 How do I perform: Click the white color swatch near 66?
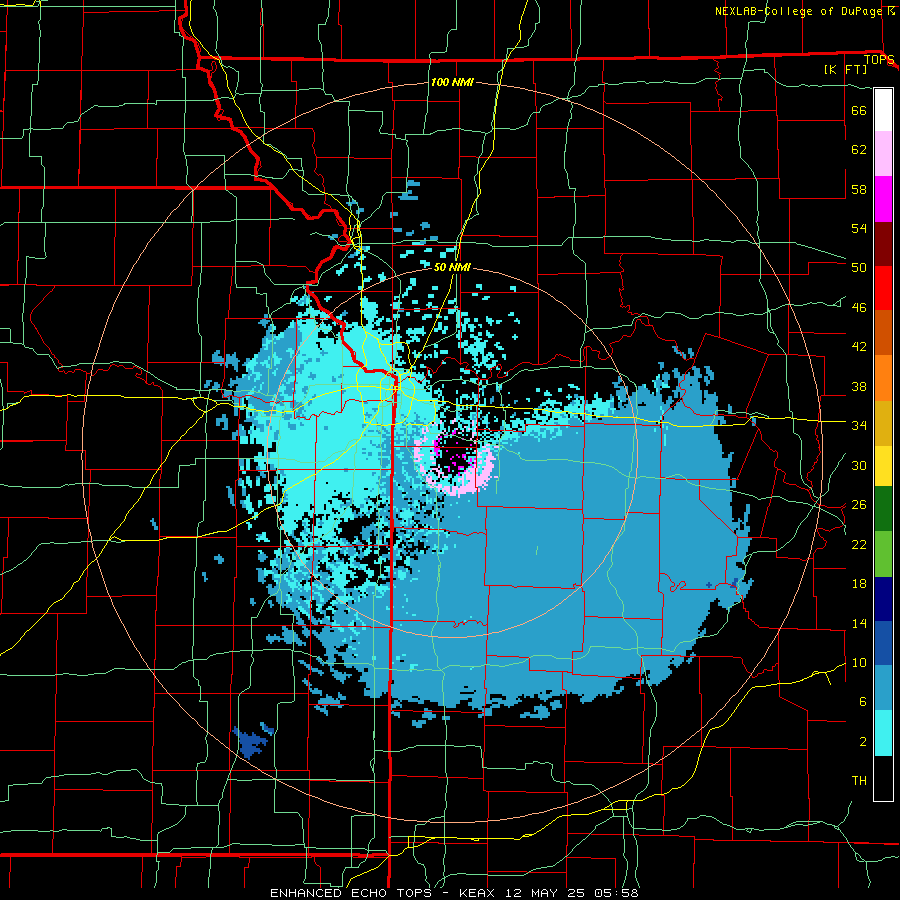click(x=883, y=110)
